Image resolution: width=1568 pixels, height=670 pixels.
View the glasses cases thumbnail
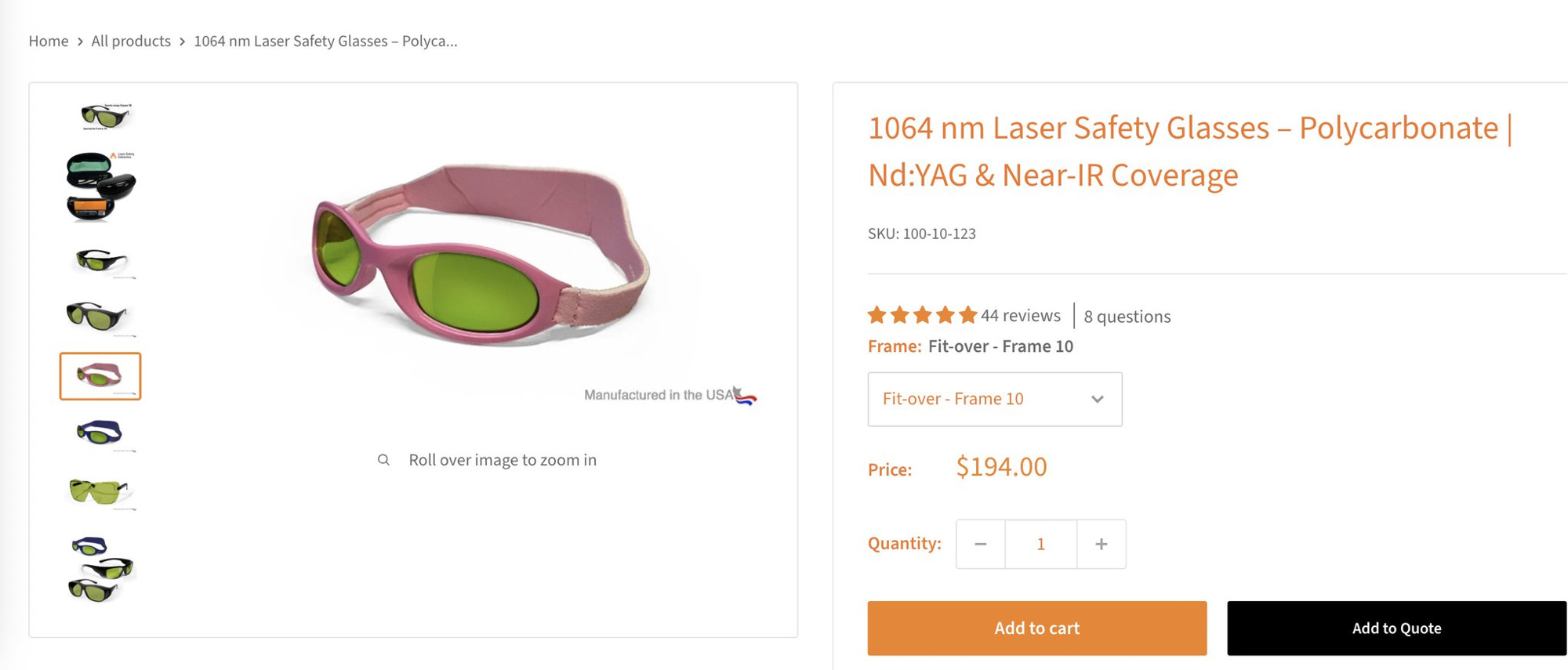coord(100,187)
